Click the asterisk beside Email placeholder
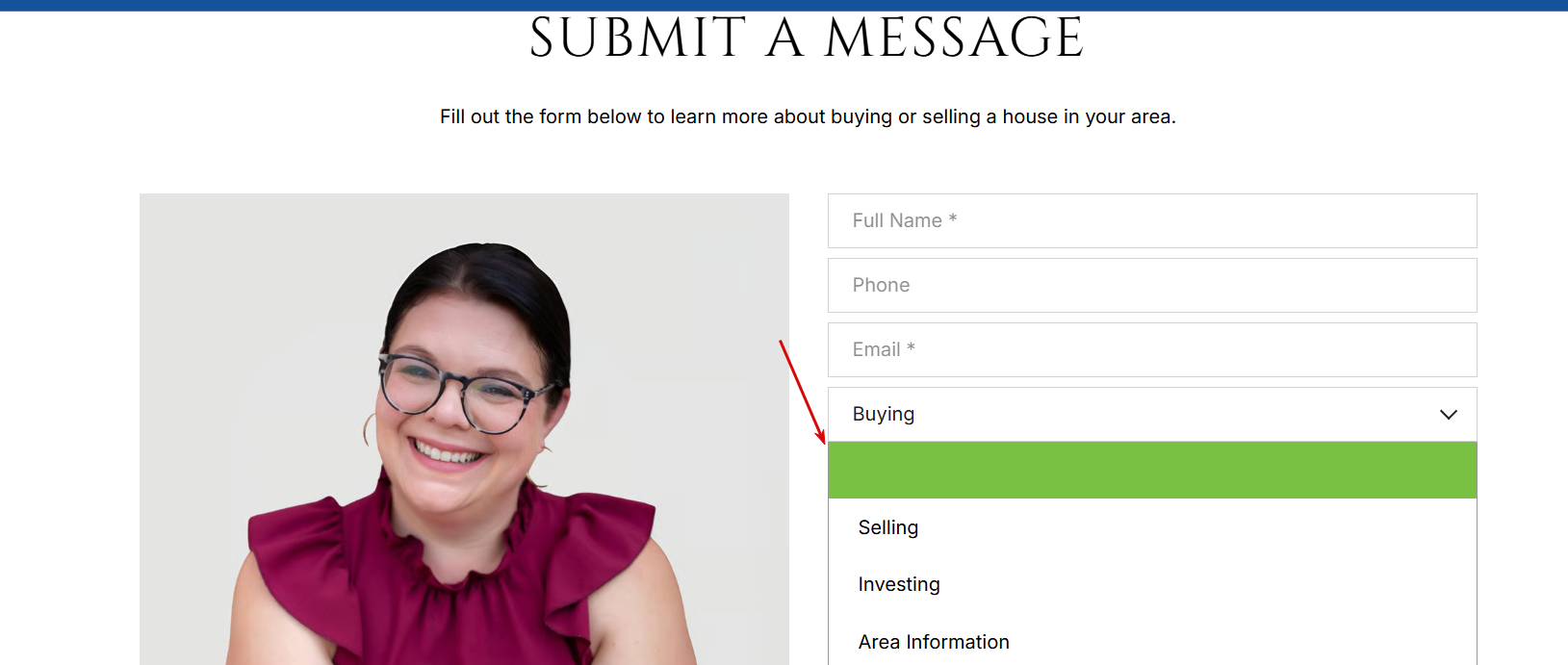Viewport: 1568px width, 665px height. [911, 347]
